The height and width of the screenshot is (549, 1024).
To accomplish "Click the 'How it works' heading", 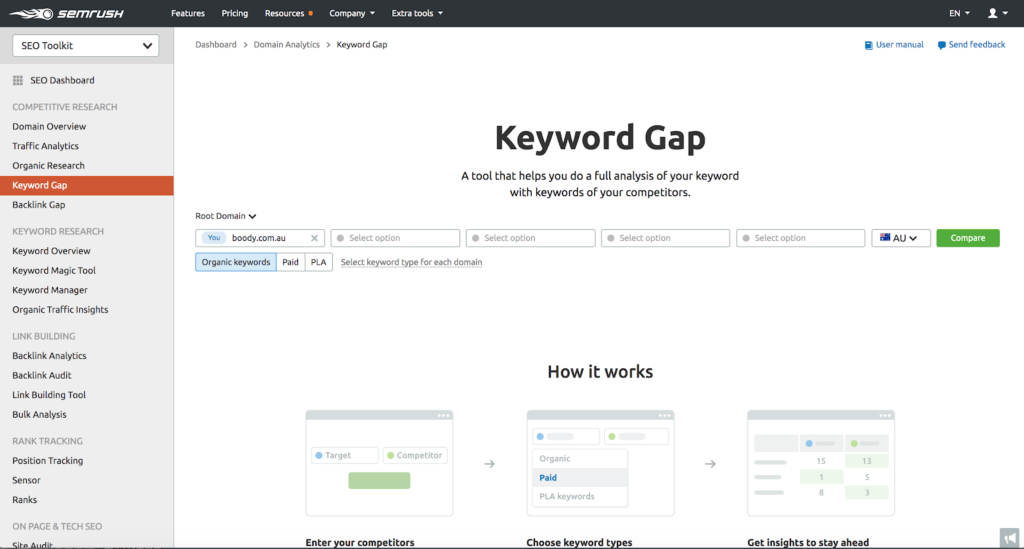I will coord(600,371).
